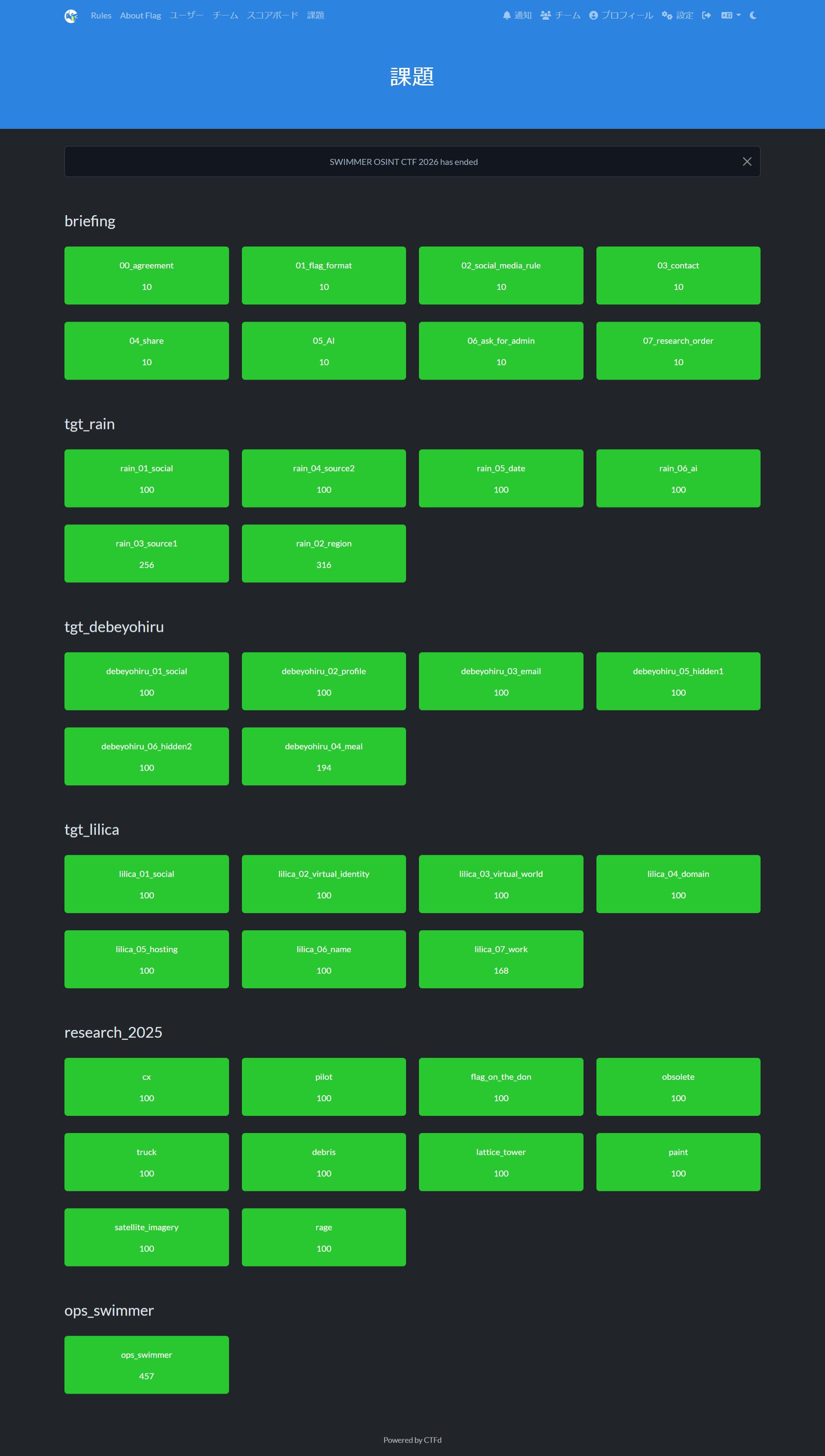Open the rain_02_region challenge card
825x1456 pixels.
click(x=324, y=554)
